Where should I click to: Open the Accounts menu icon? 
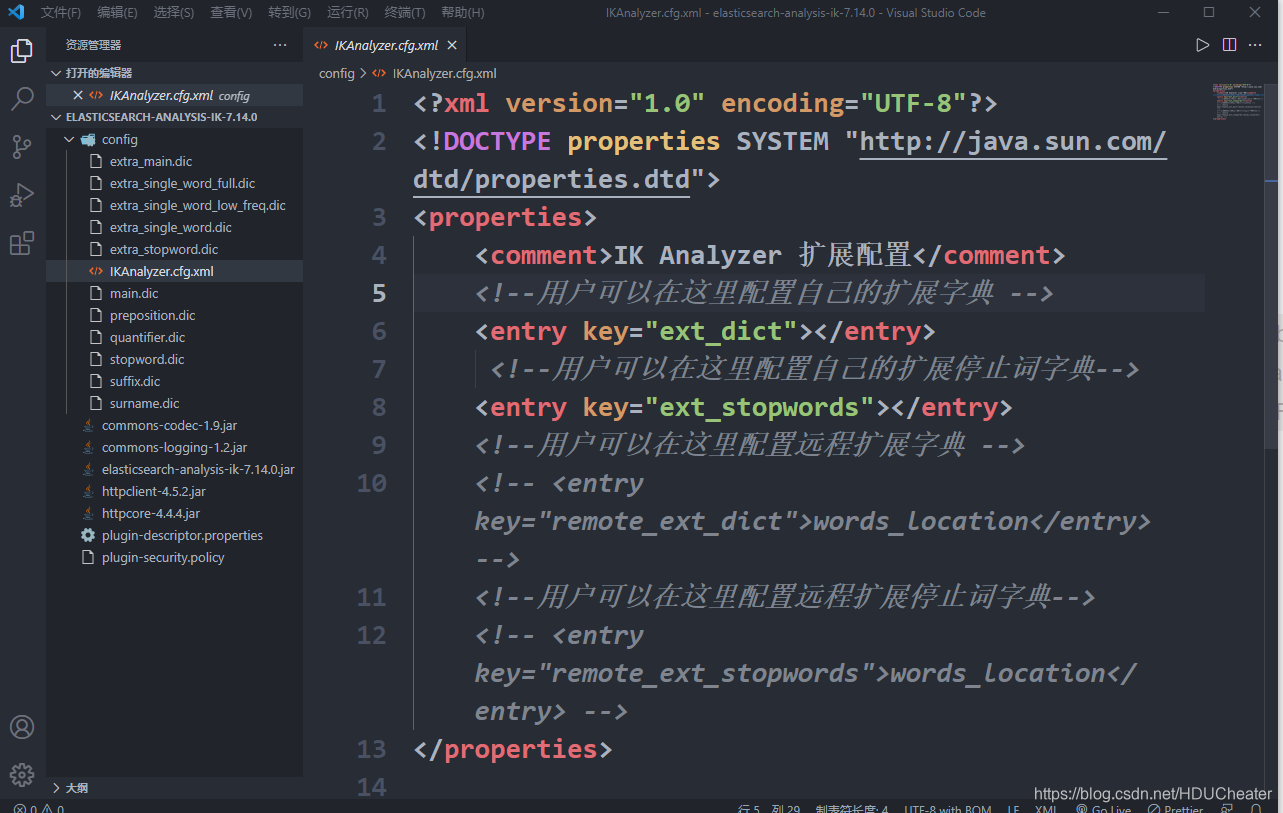coord(22,727)
